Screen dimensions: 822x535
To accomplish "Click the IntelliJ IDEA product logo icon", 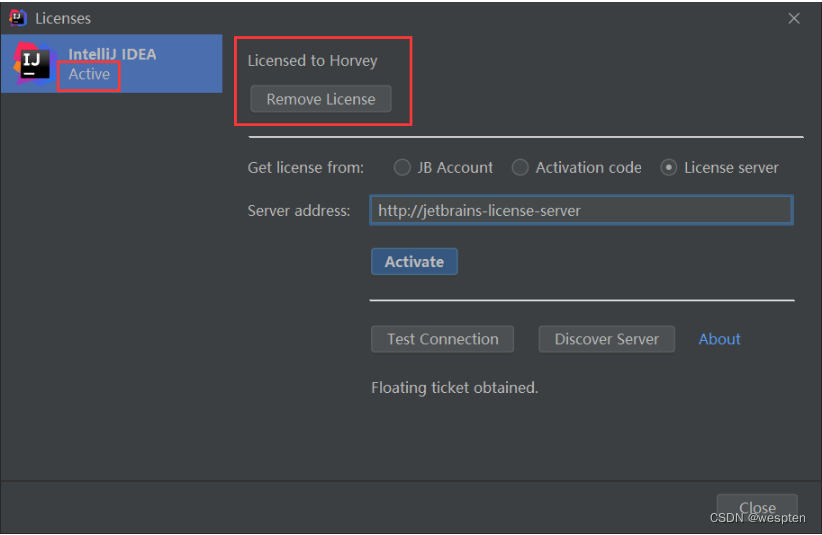I will point(35,63).
